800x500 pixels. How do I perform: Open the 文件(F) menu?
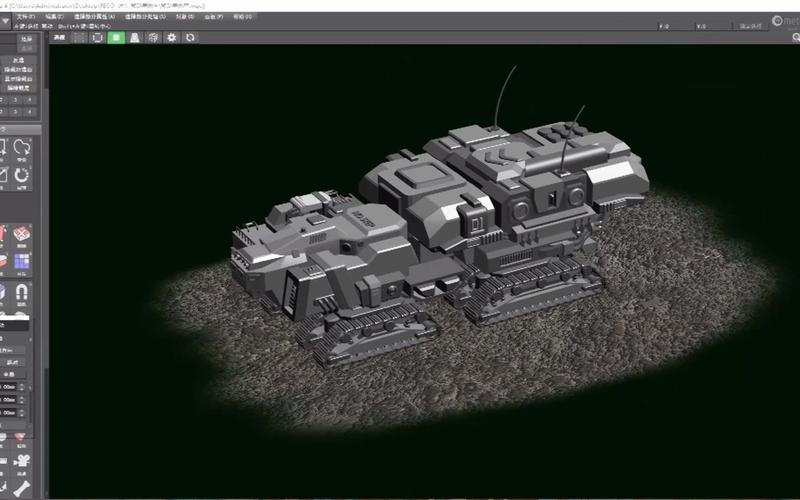point(26,17)
